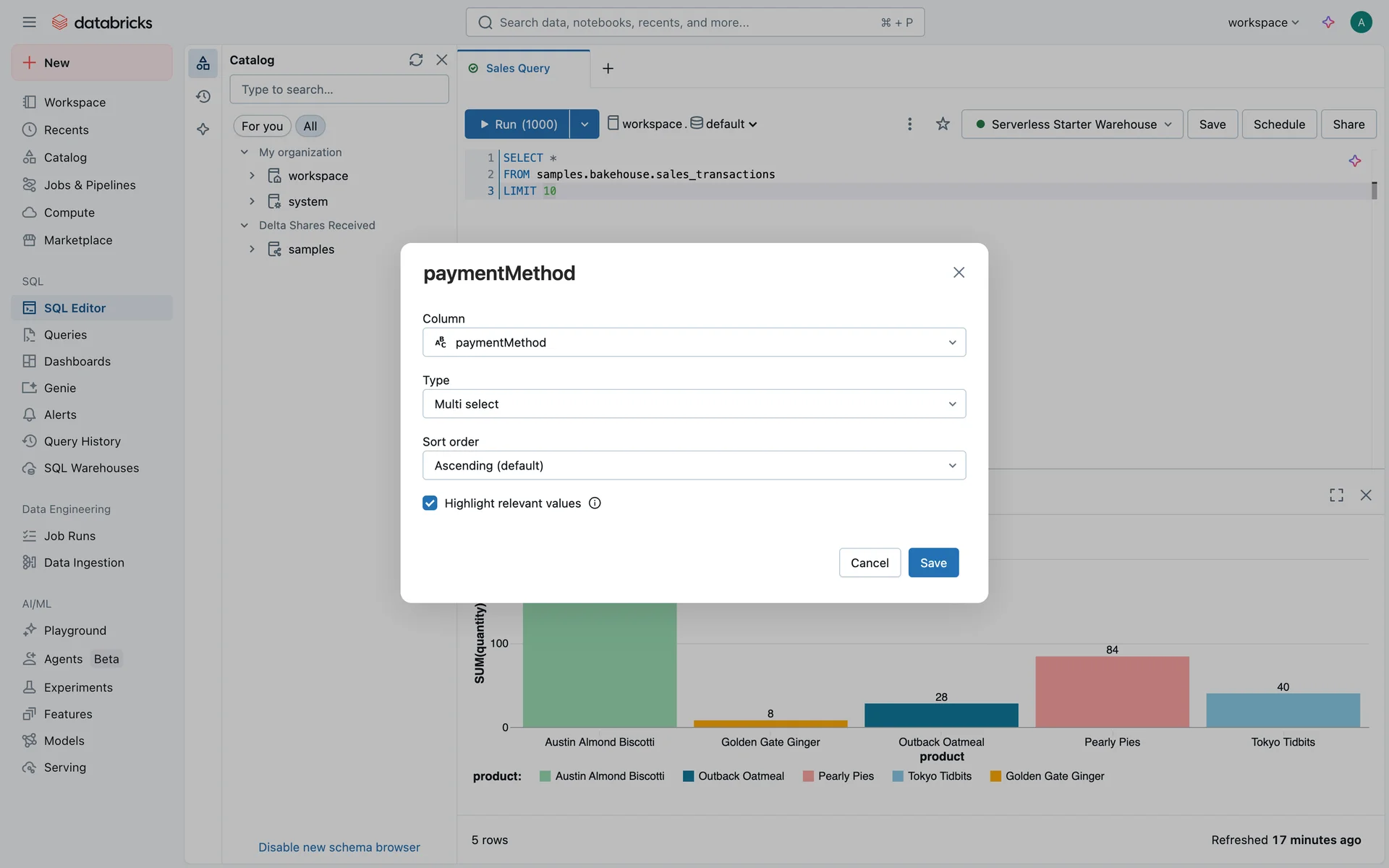Viewport: 1389px width, 868px height.
Task: Switch to the Sales Query tab
Action: (517, 68)
